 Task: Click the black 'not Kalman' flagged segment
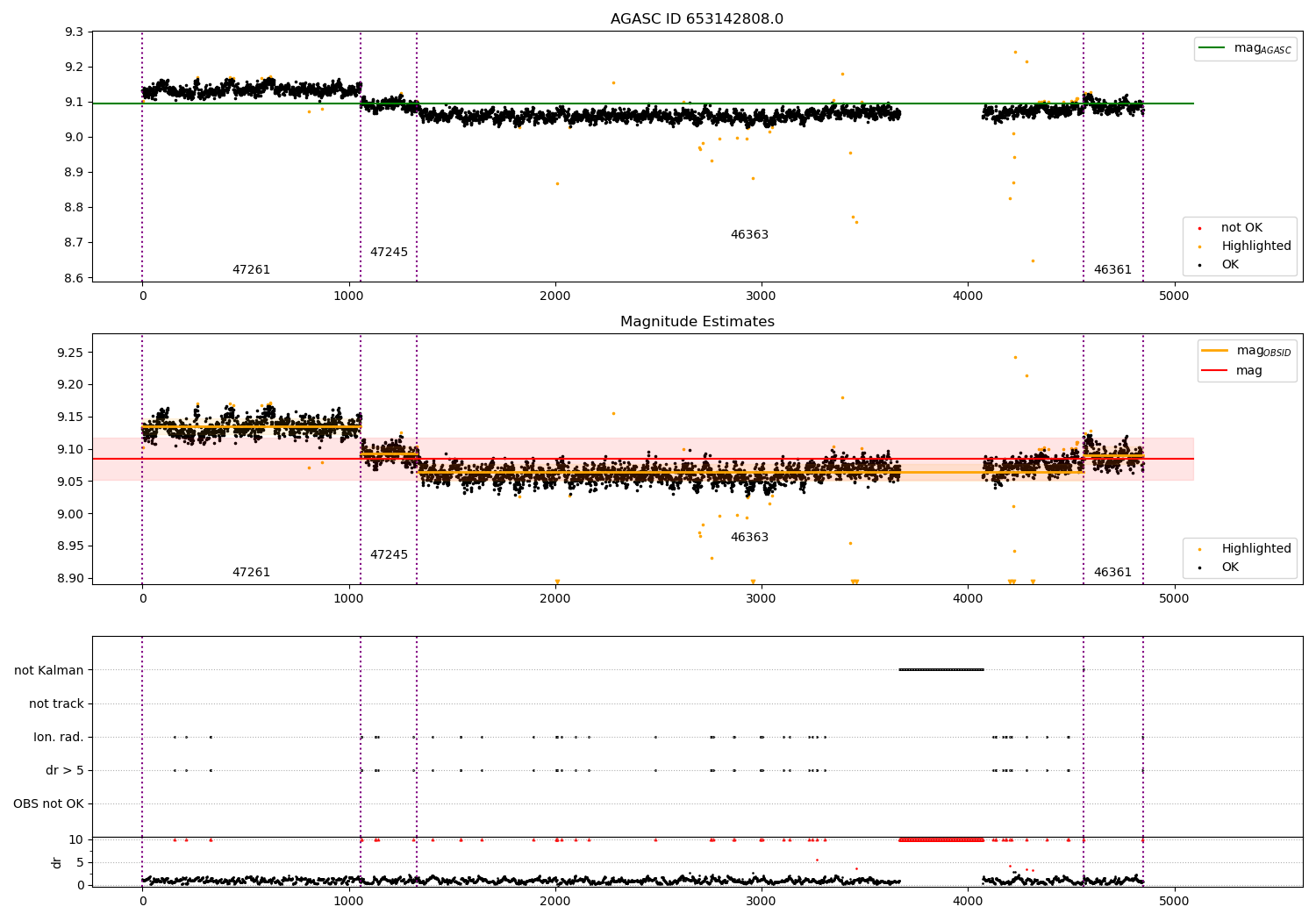click(941, 670)
